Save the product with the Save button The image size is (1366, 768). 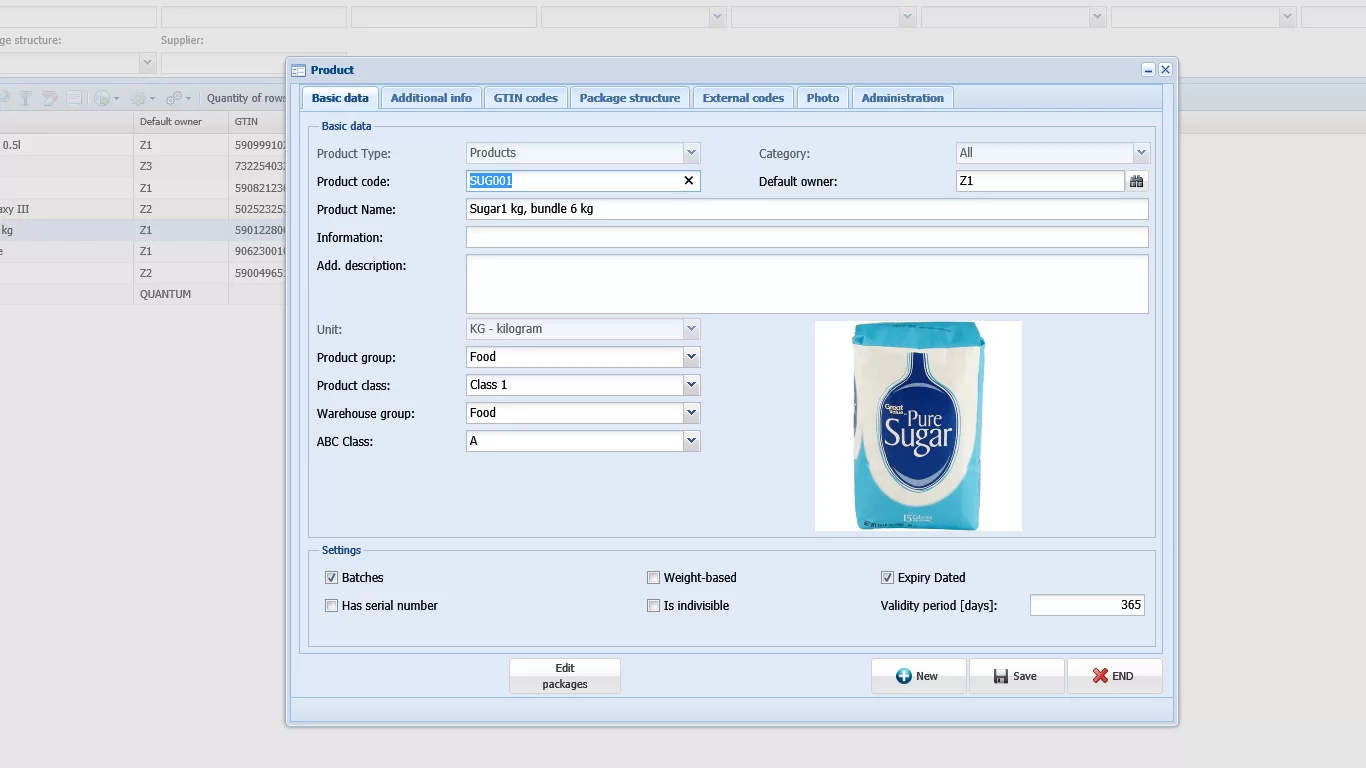click(1016, 676)
